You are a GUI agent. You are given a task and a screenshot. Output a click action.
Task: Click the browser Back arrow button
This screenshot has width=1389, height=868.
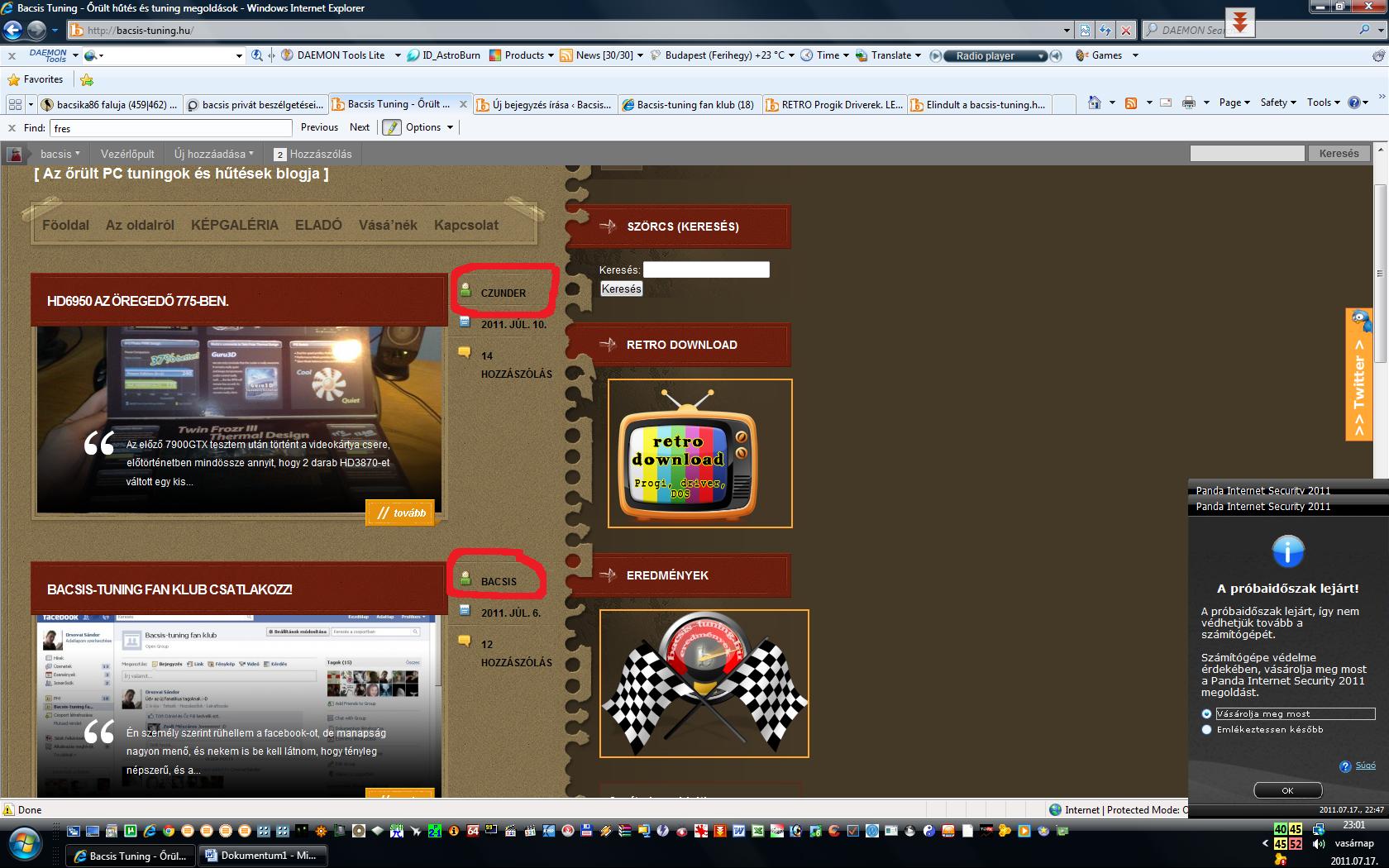[12, 30]
